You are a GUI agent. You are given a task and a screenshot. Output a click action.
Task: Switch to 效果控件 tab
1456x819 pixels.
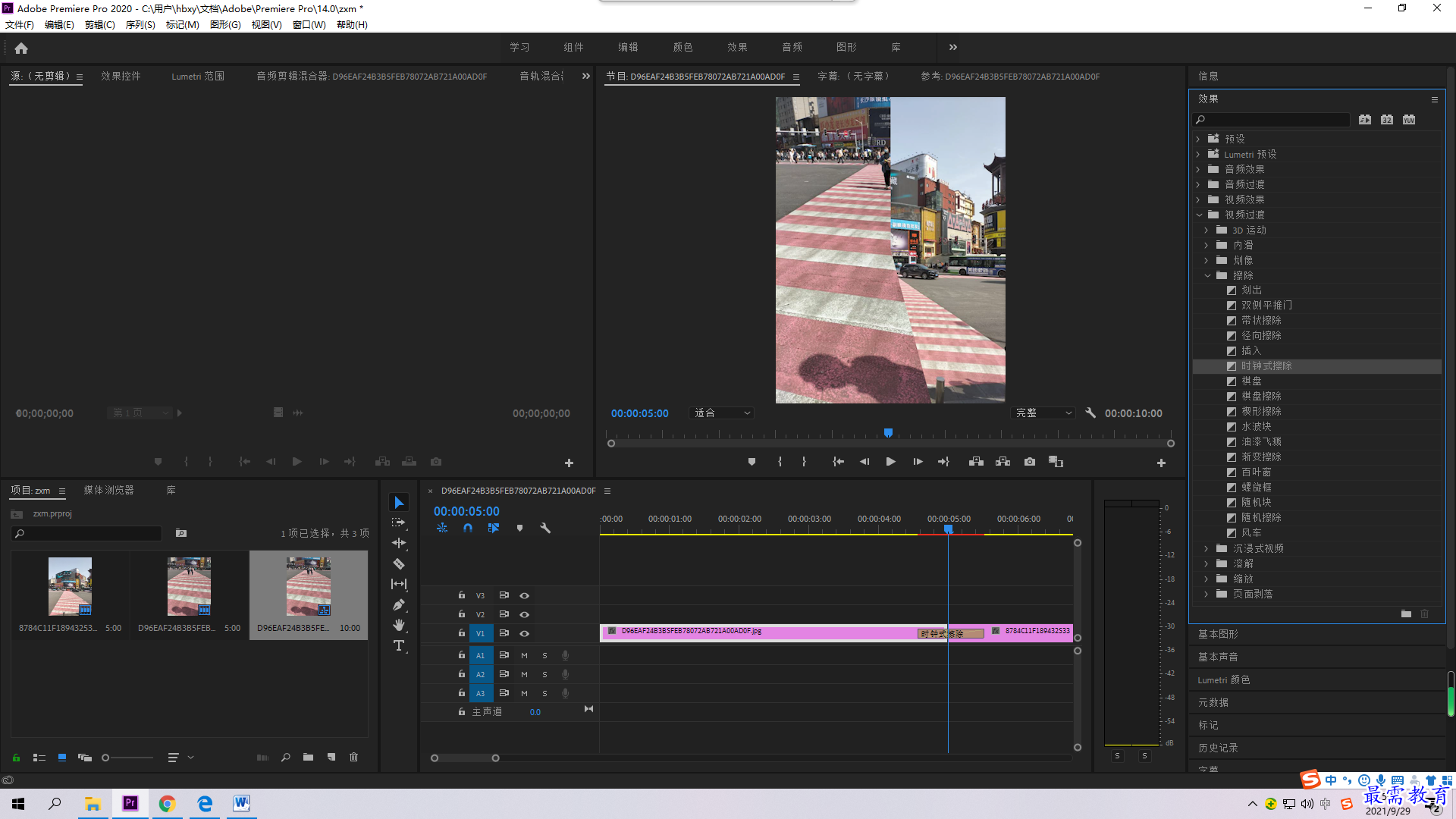(x=121, y=76)
